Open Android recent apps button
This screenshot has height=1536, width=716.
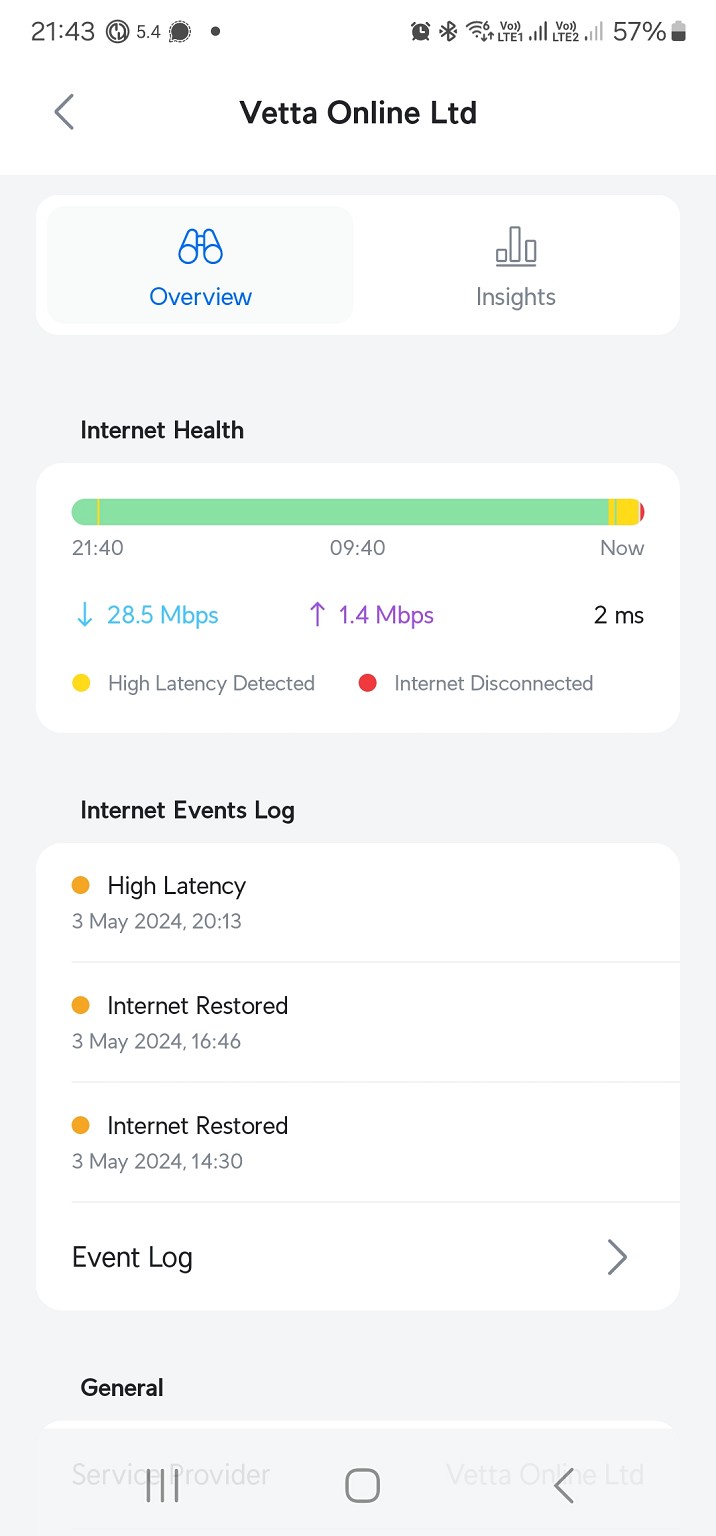pyautogui.click(x=162, y=1486)
